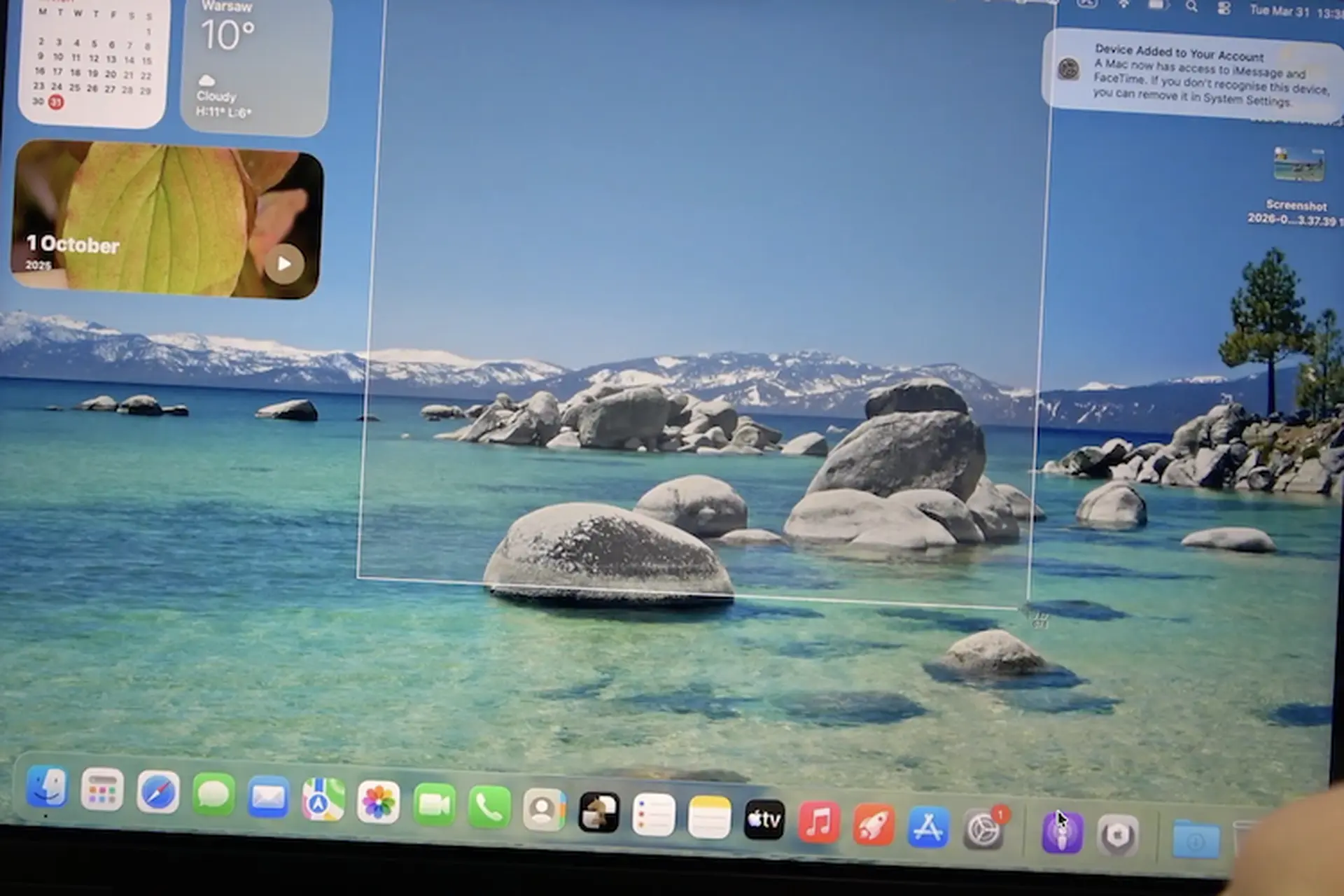Open the Music app in the Dock
This screenshot has width=1344, height=896.
819,822
